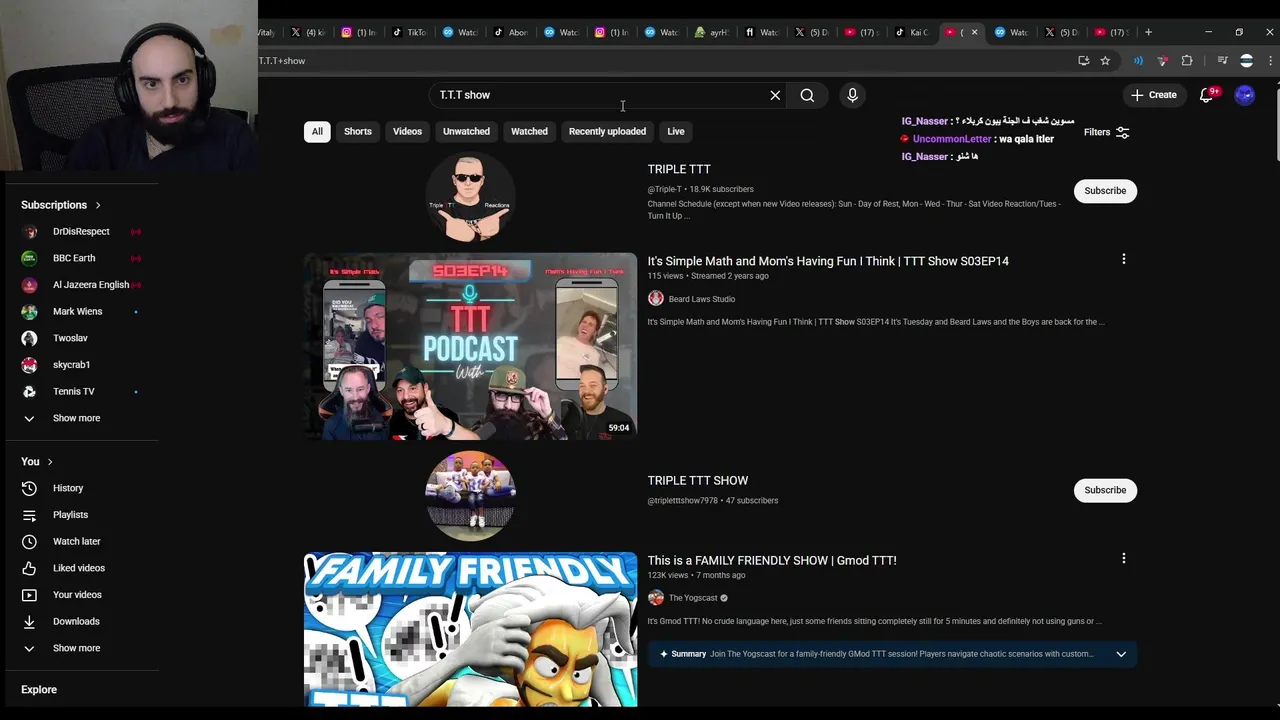The height and width of the screenshot is (720, 1280).
Task: Start voice search with the microphone icon
Action: (x=852, y=95)
